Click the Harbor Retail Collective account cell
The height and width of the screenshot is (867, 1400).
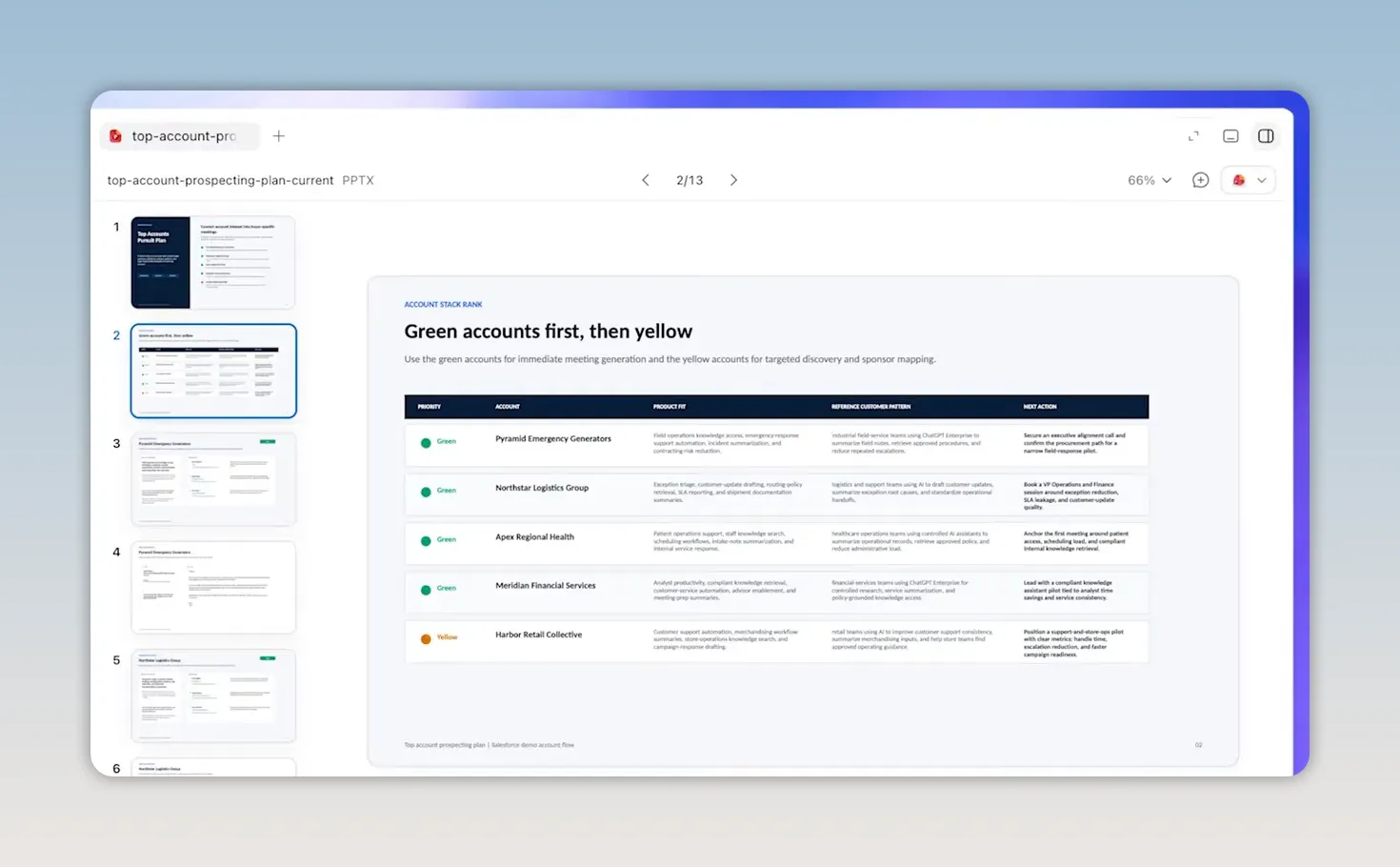(x=538, y=635)
